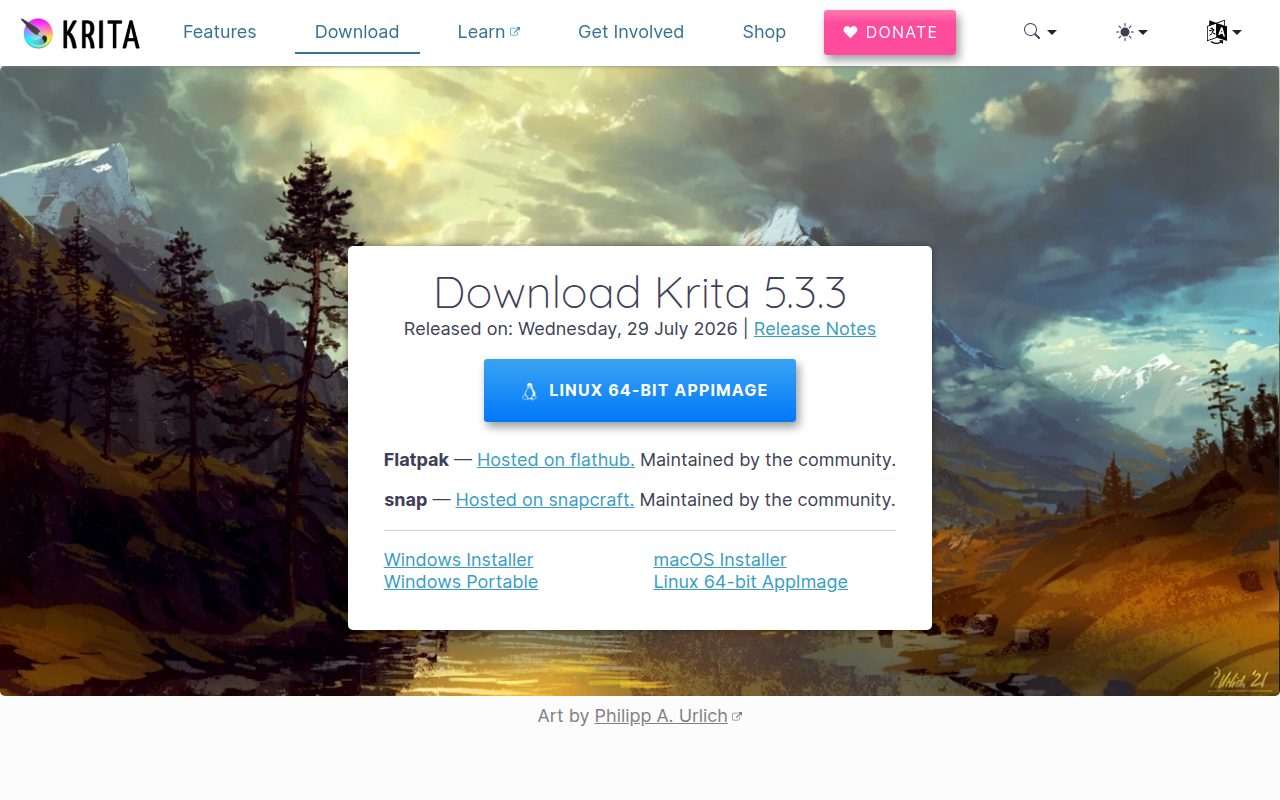Image resolution: width=1280 pixels, height=800 pixels.
Task: Follow the Hosted on flathub link
Action: (556, 460)
